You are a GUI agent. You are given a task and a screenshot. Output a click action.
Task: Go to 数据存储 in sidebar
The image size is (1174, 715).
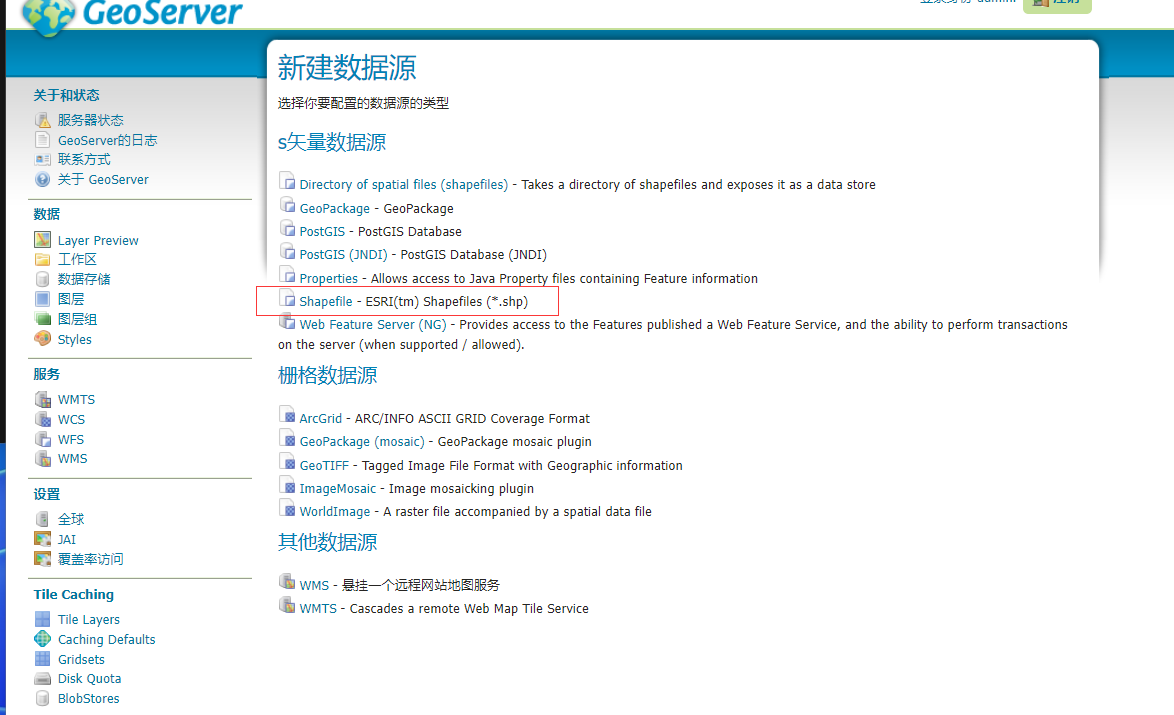click(84, 279)
